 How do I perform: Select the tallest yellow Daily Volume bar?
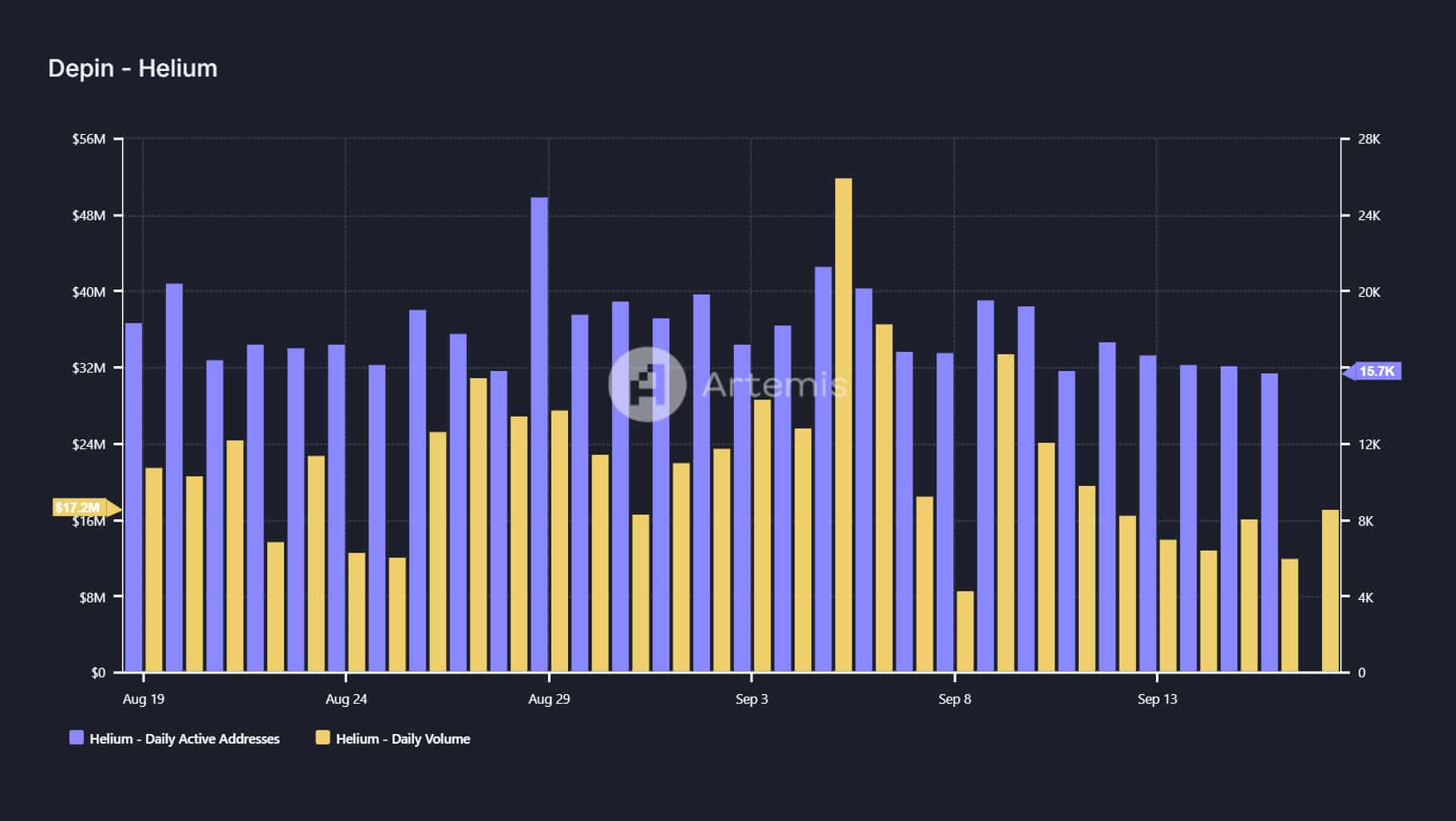(843, 425)
